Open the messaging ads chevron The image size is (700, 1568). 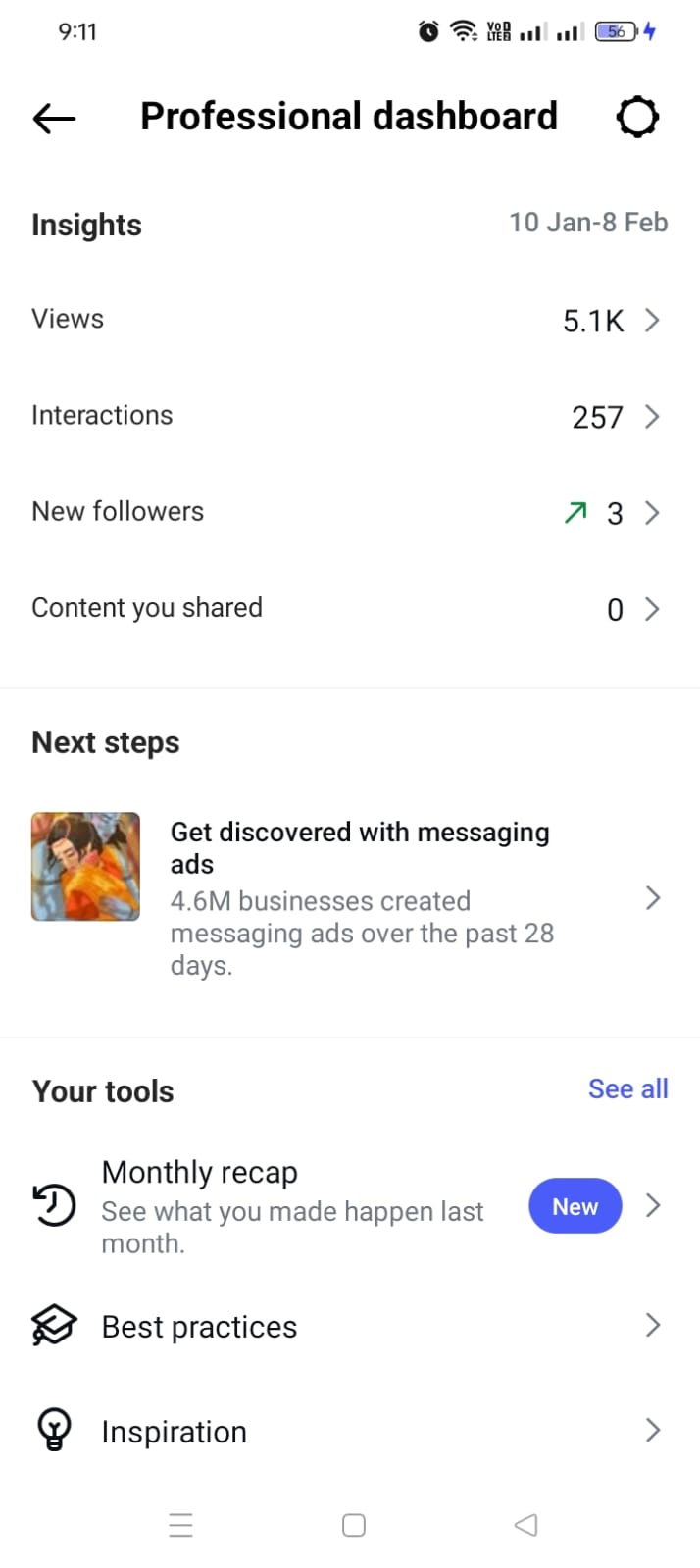(653, 897)
